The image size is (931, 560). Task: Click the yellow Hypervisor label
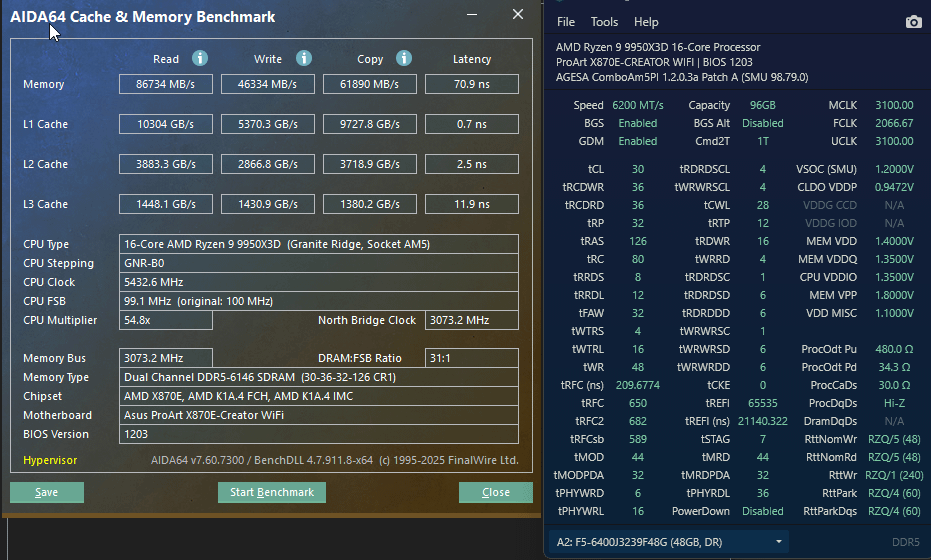point(50,460)
